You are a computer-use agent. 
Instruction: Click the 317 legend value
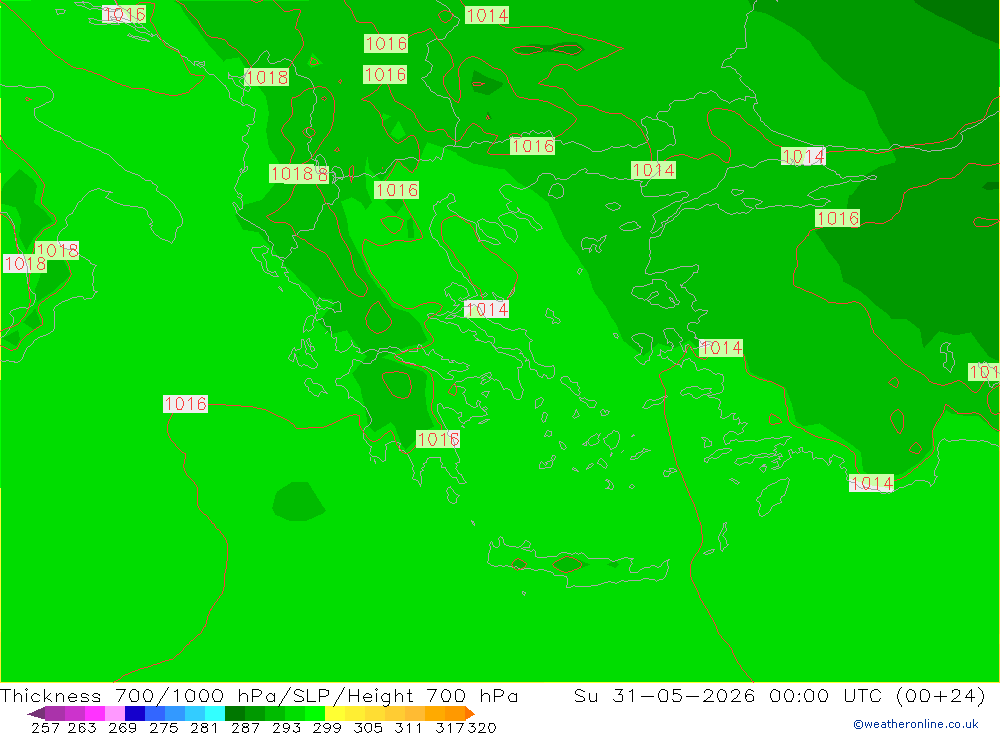point(450,727)
